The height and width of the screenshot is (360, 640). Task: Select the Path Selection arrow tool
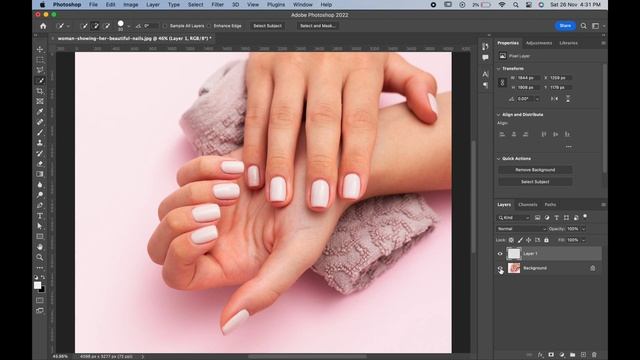[x=40, y=226]
